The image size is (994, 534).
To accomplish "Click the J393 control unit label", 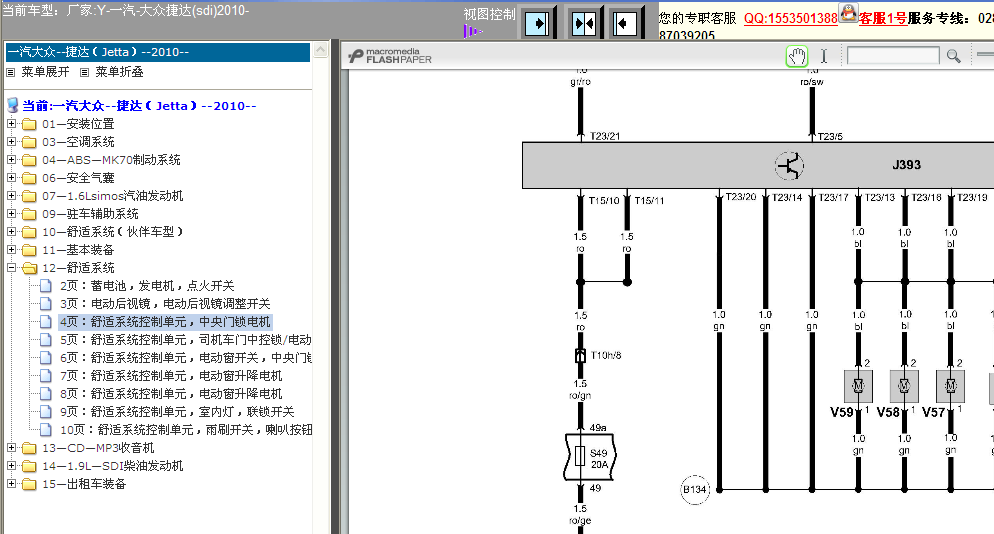I will (x=907, y=165).
